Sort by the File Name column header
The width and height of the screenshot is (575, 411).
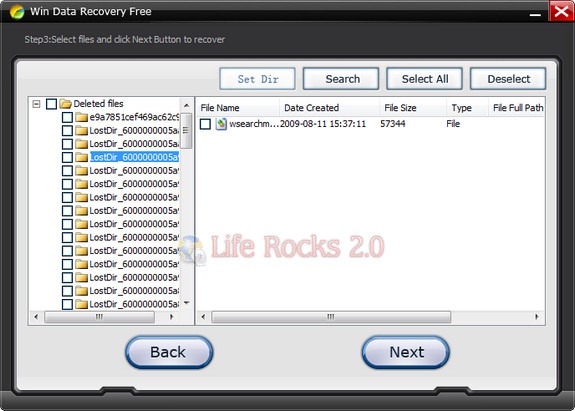pos(238,108)
